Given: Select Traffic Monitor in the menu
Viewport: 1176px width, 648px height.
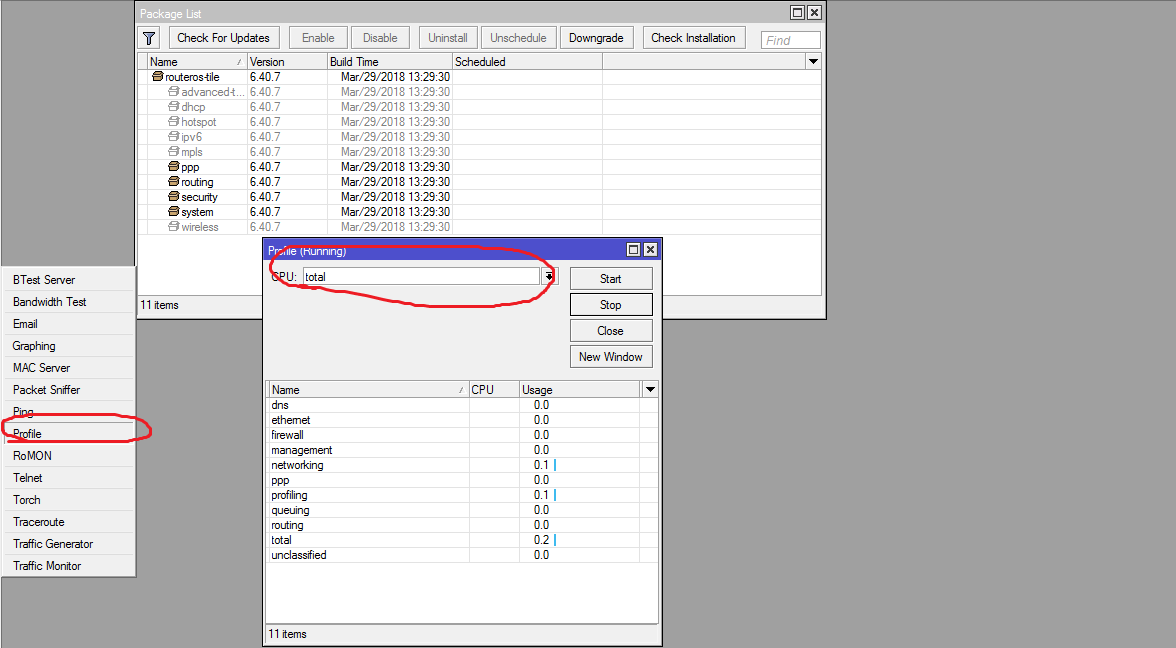Looking at the screenshot, I should pos(69,566).
